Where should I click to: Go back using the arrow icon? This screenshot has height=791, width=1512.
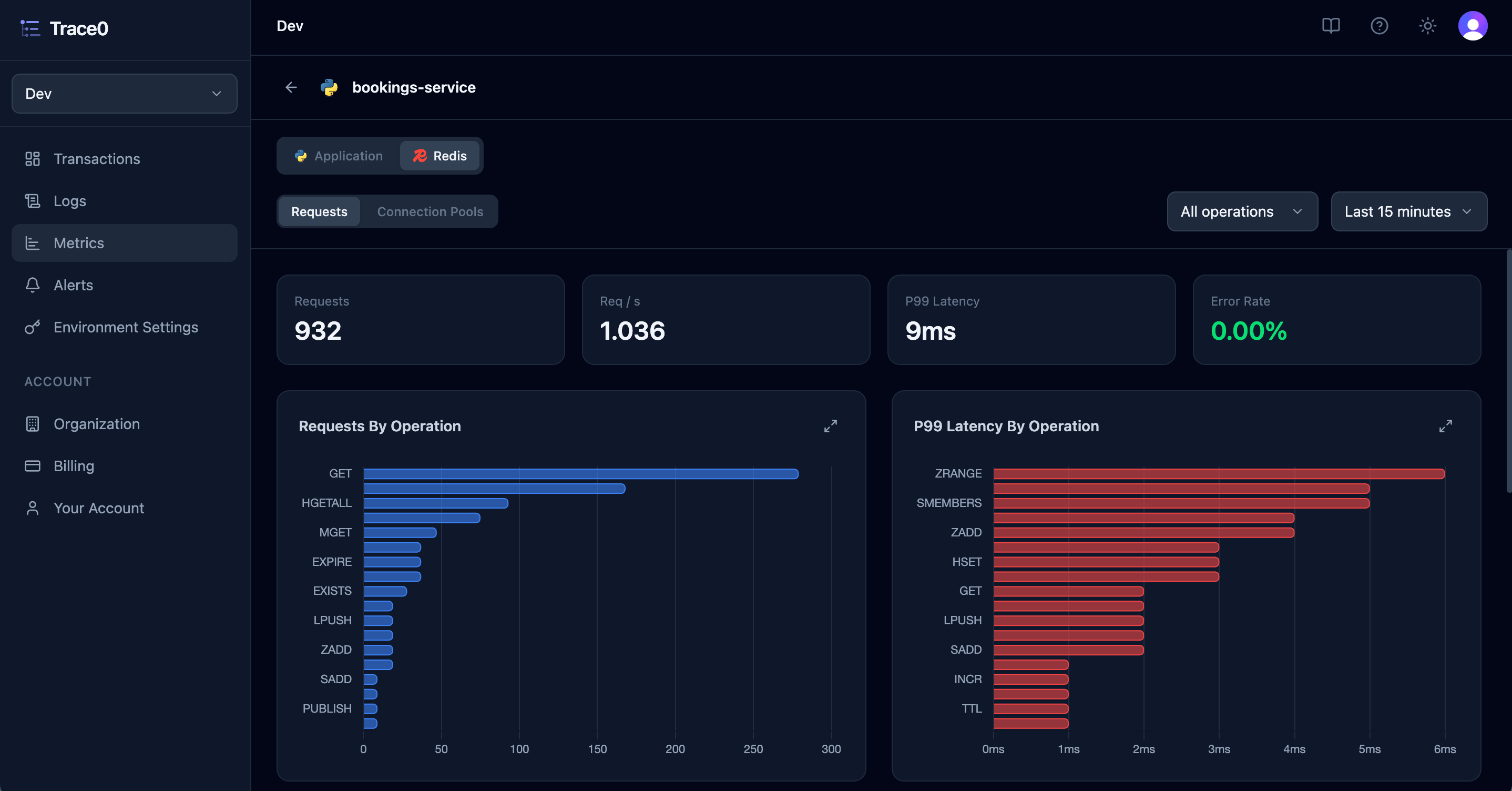coord(291,87)
